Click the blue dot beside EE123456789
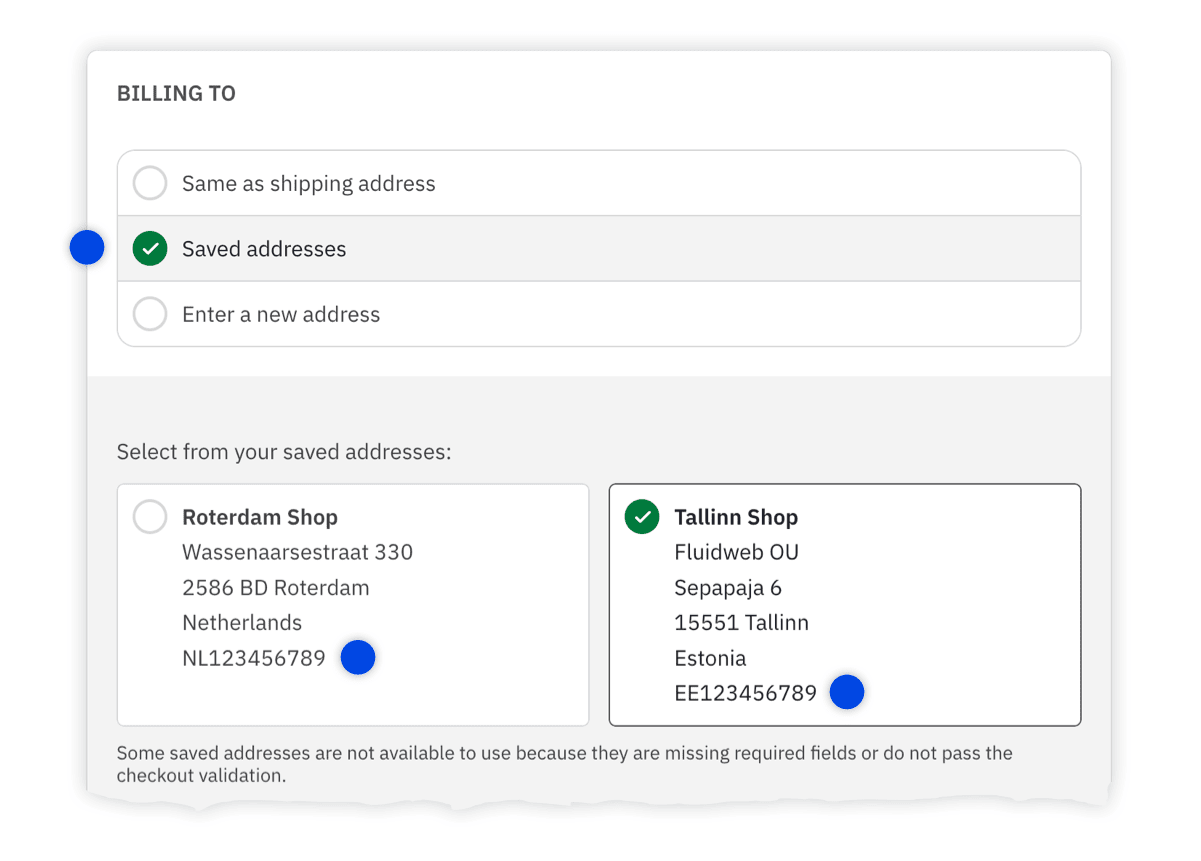Viewport: 1201px width, 861px height. (x=847, y=691)
